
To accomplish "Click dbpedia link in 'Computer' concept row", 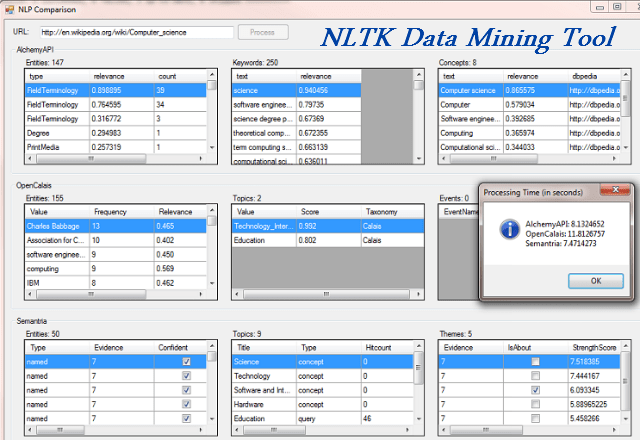I will pyautogui.click(x=594, y=105).
